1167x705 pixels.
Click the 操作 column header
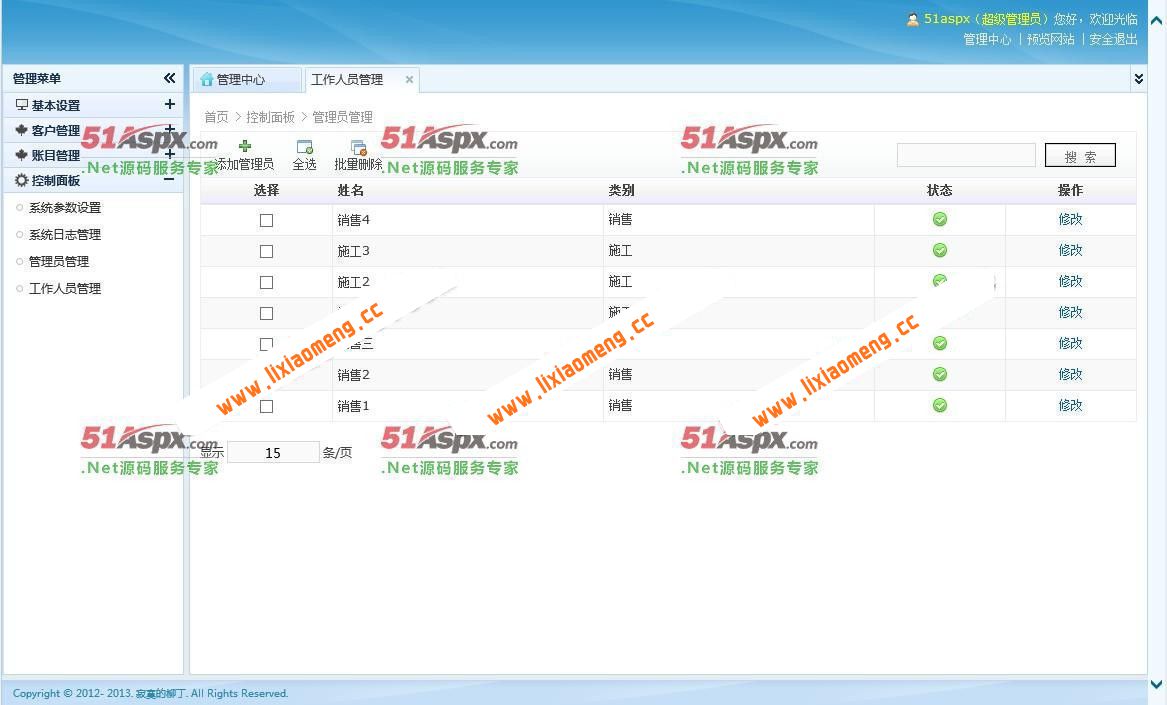coord(1070,191)
